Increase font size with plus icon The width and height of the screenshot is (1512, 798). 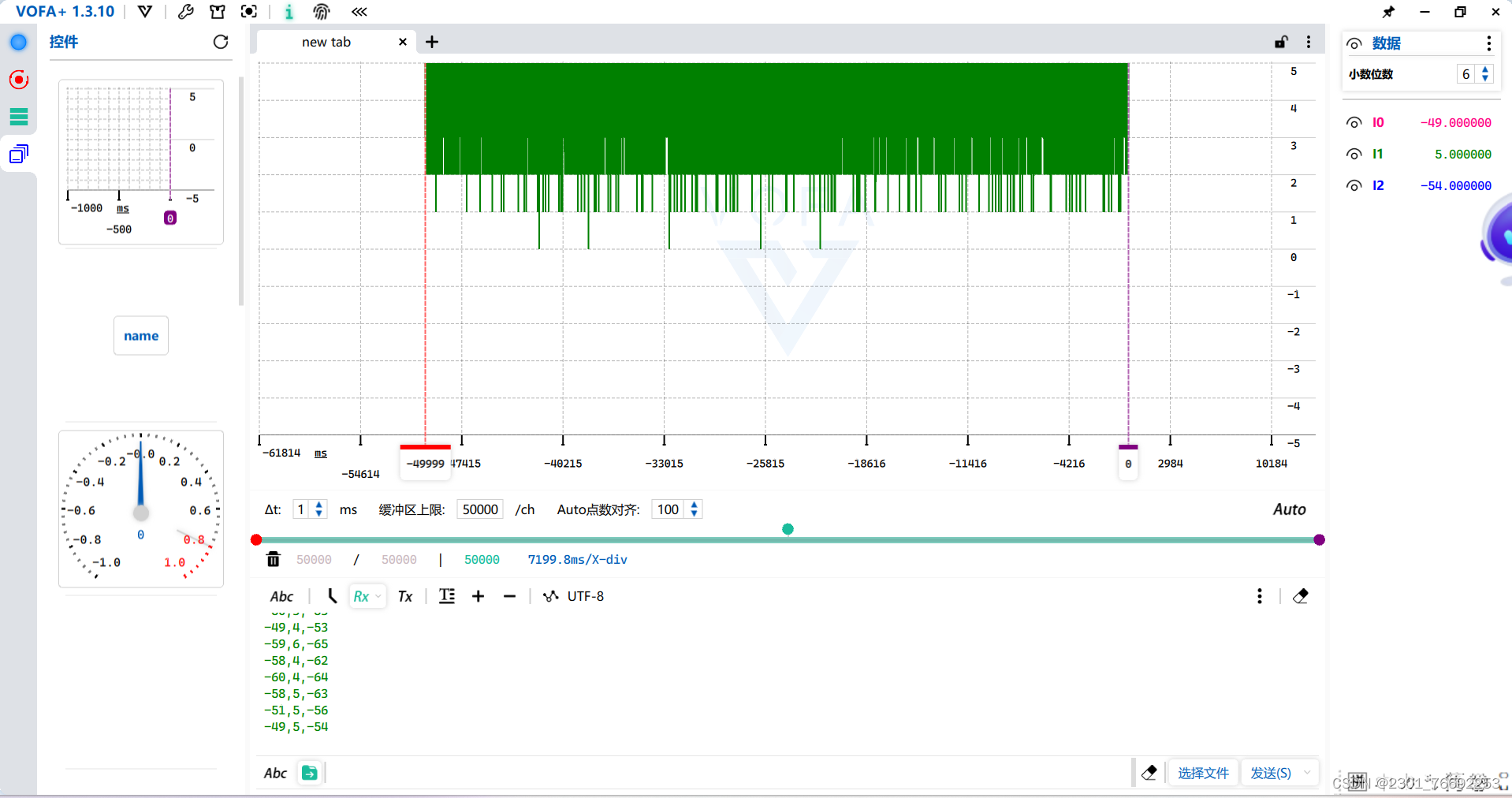[x=478, y=596]
